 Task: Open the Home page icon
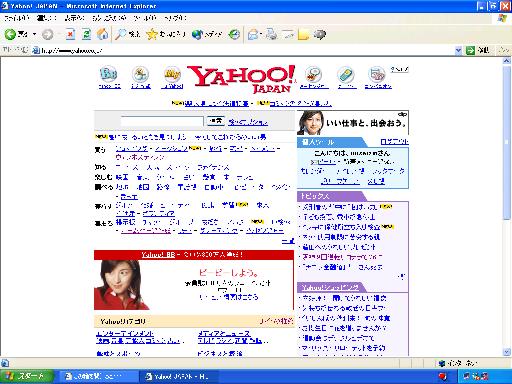103,34
